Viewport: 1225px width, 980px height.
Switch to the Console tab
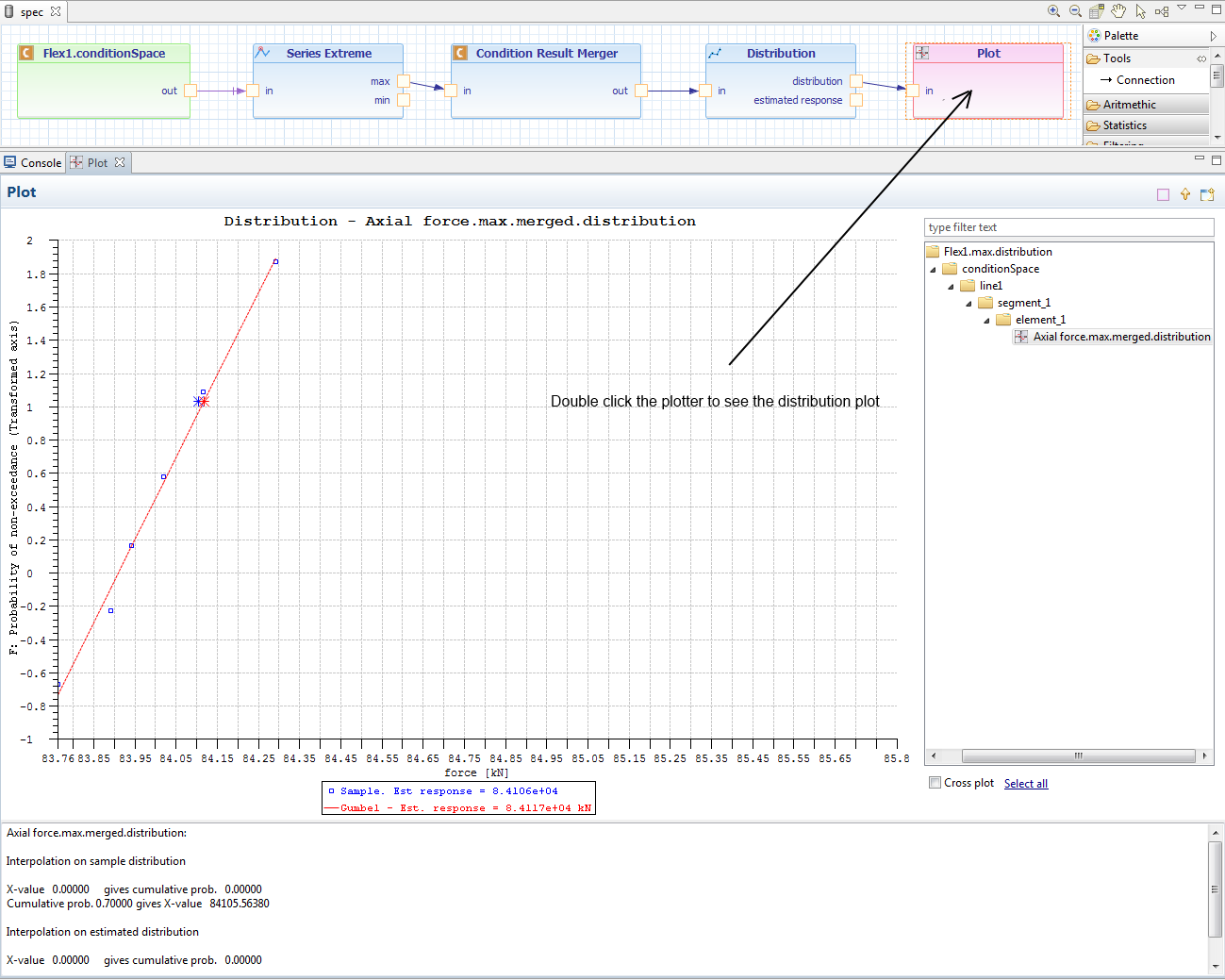click(x=33, y=163)
